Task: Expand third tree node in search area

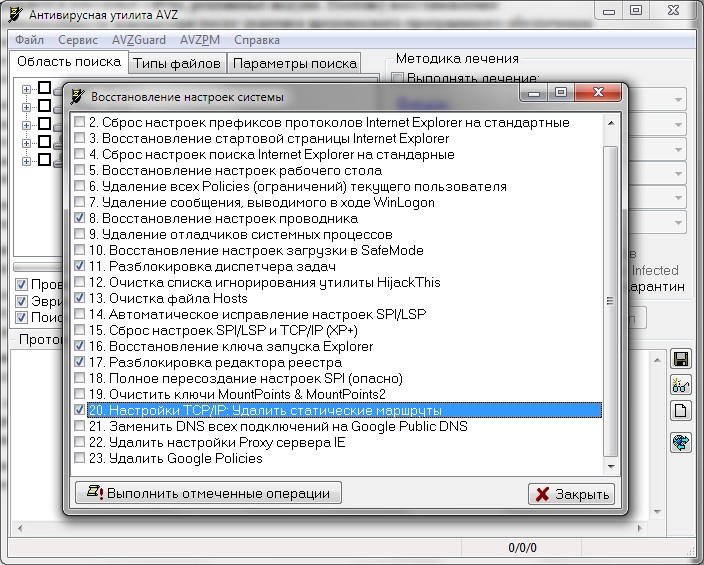Action: (x=26, y=125)
